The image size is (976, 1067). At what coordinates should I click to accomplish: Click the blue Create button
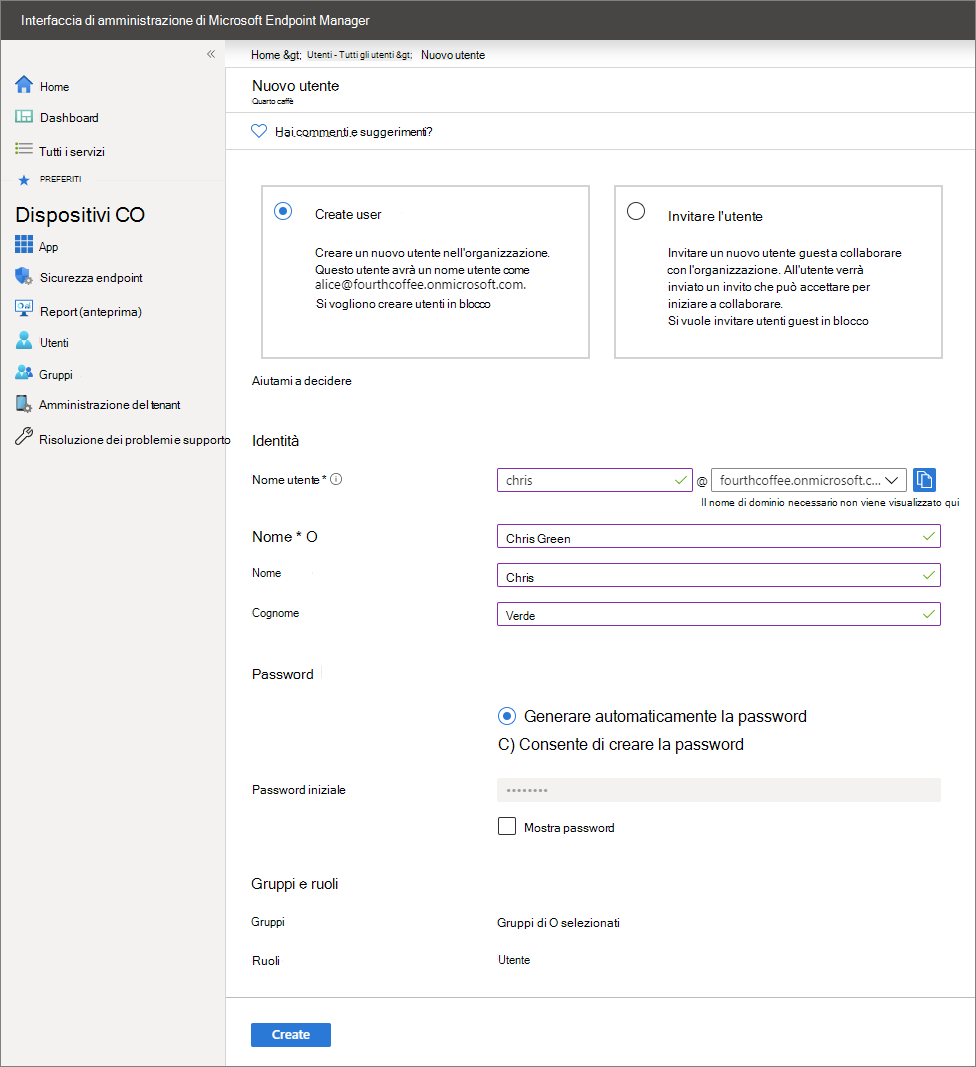[291, 1034]
